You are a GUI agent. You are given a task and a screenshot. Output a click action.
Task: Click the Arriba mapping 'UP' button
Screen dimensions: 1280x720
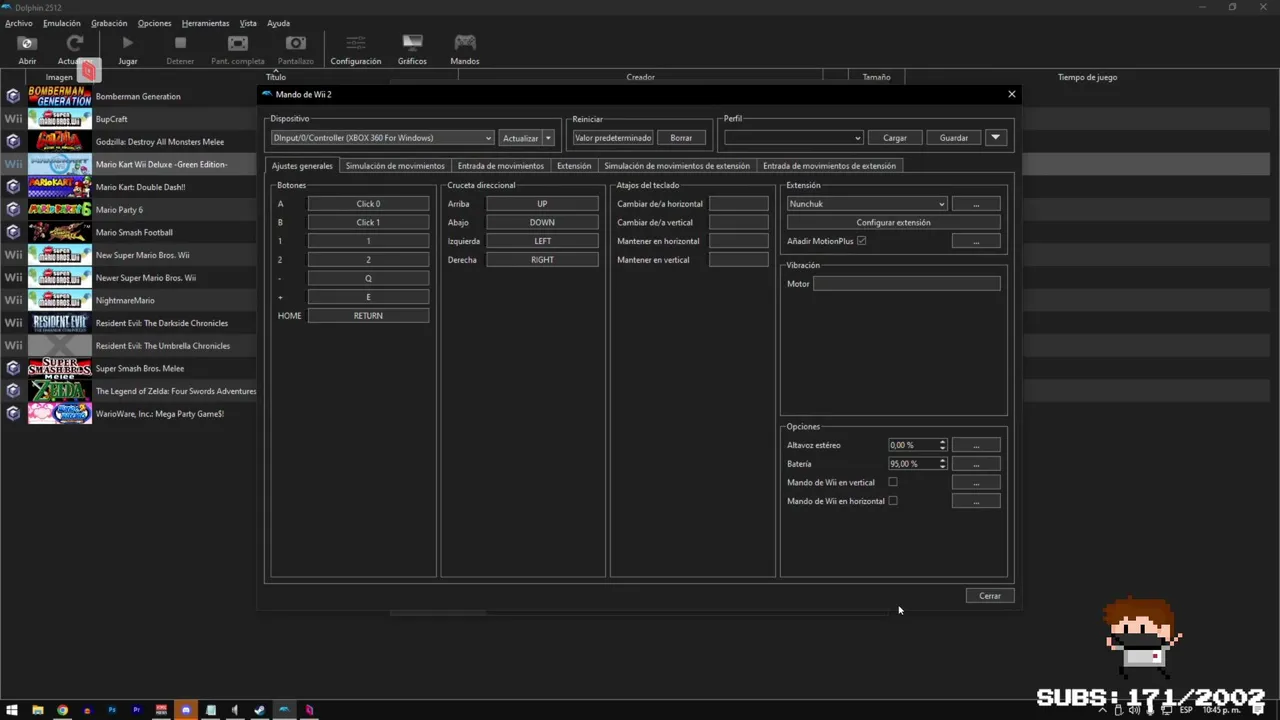pos(542,204)
